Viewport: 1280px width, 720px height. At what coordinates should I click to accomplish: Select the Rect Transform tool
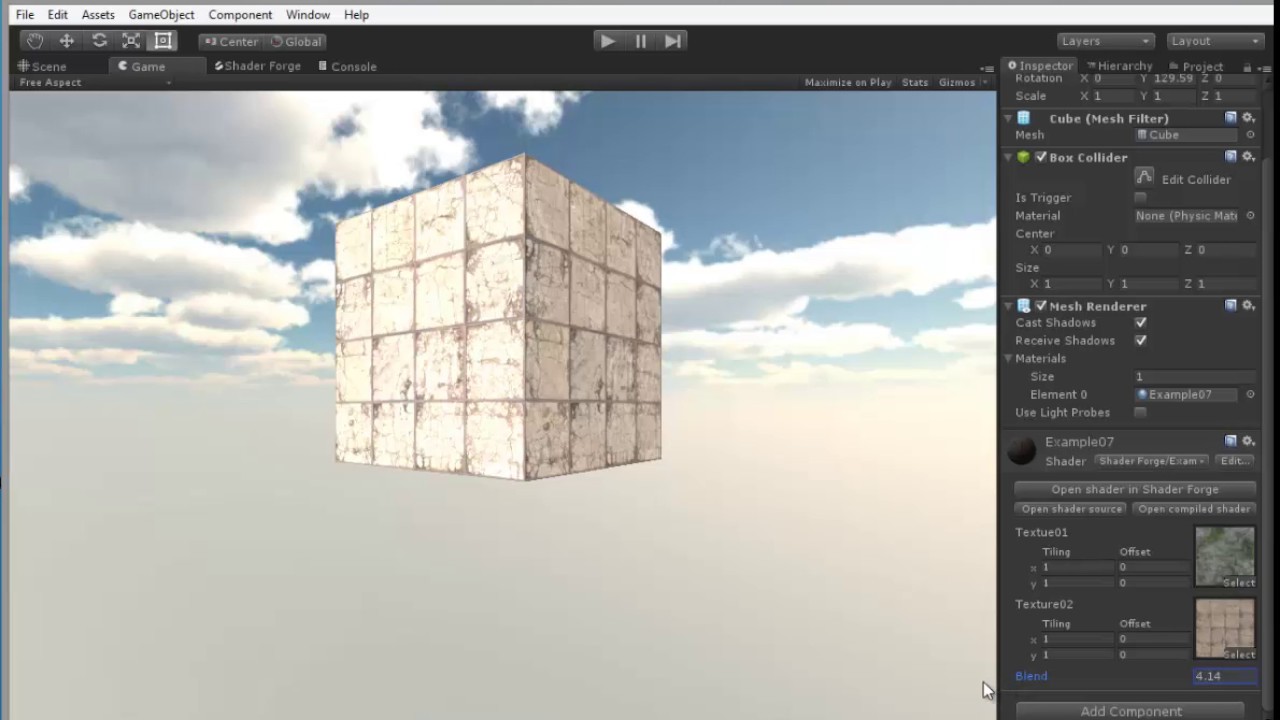(163, 40)
